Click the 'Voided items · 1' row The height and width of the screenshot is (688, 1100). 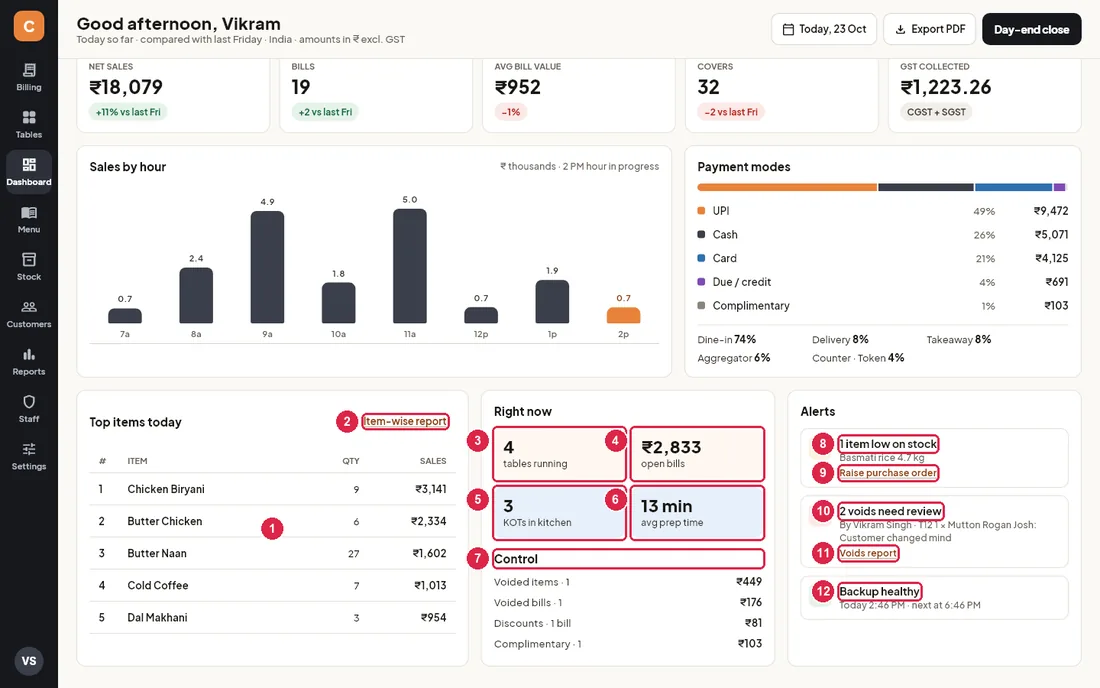[628, 582]
